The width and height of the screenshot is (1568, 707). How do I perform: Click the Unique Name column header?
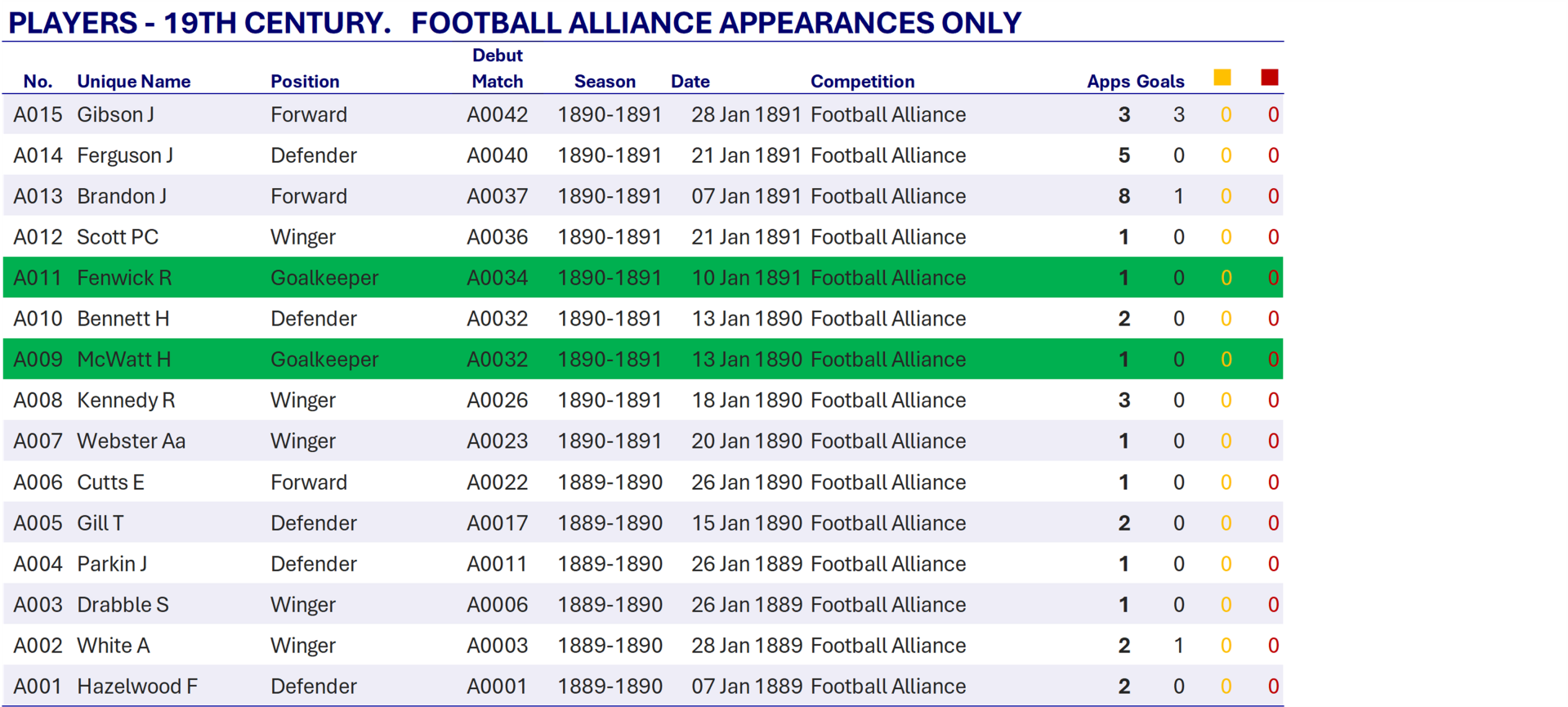pos(134,82)
